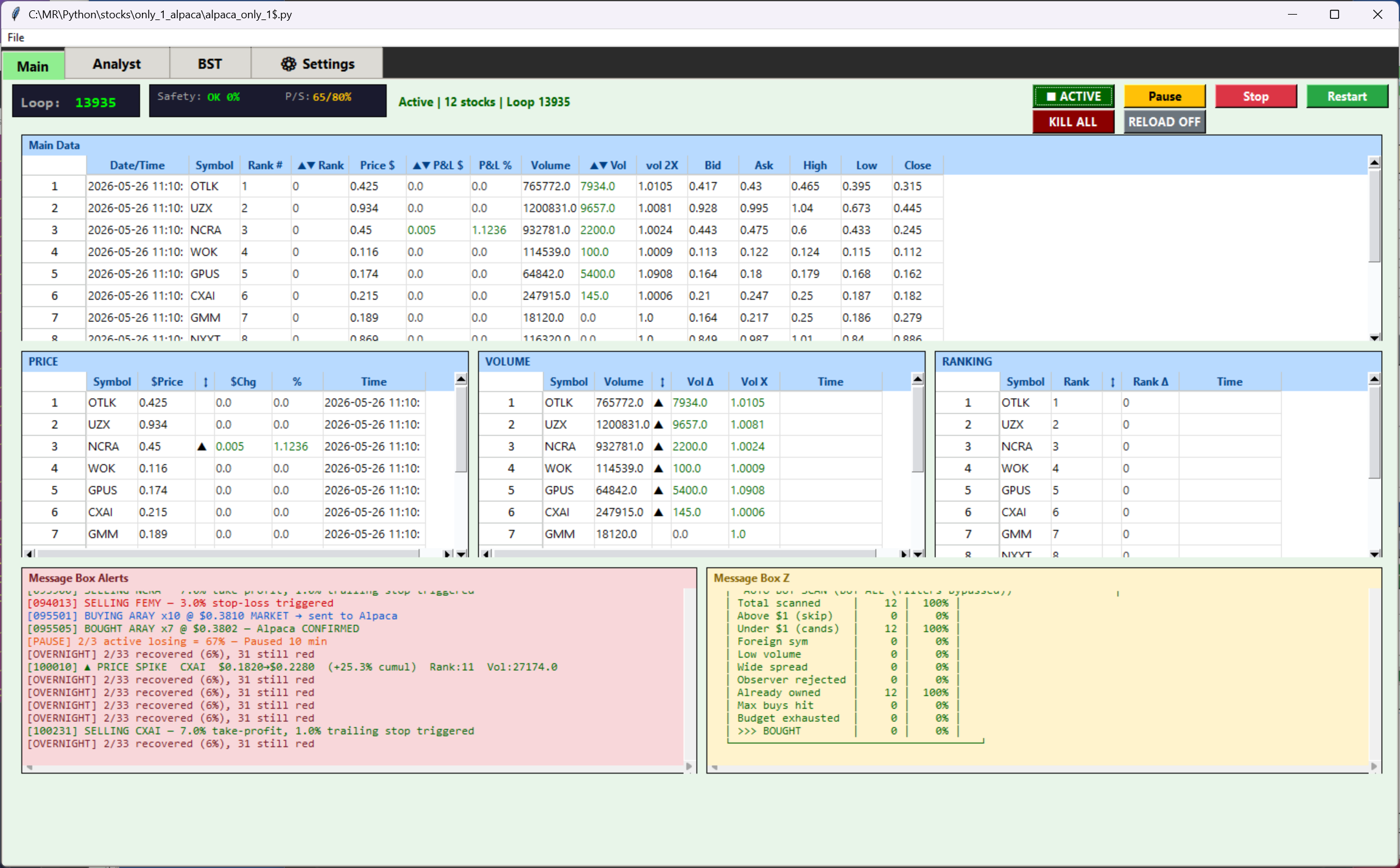Select the OTLK row in Main Data
1400x868 pixels.
coord(483,186)
